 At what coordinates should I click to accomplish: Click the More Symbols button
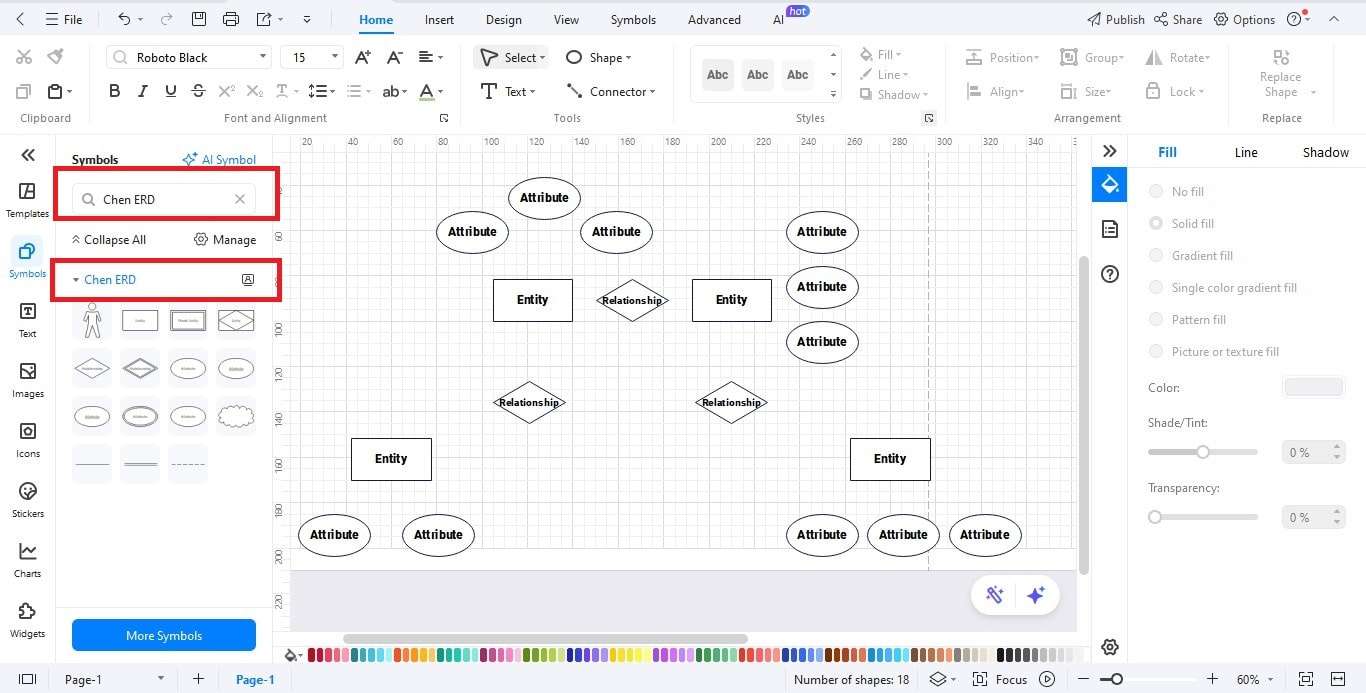164,635
